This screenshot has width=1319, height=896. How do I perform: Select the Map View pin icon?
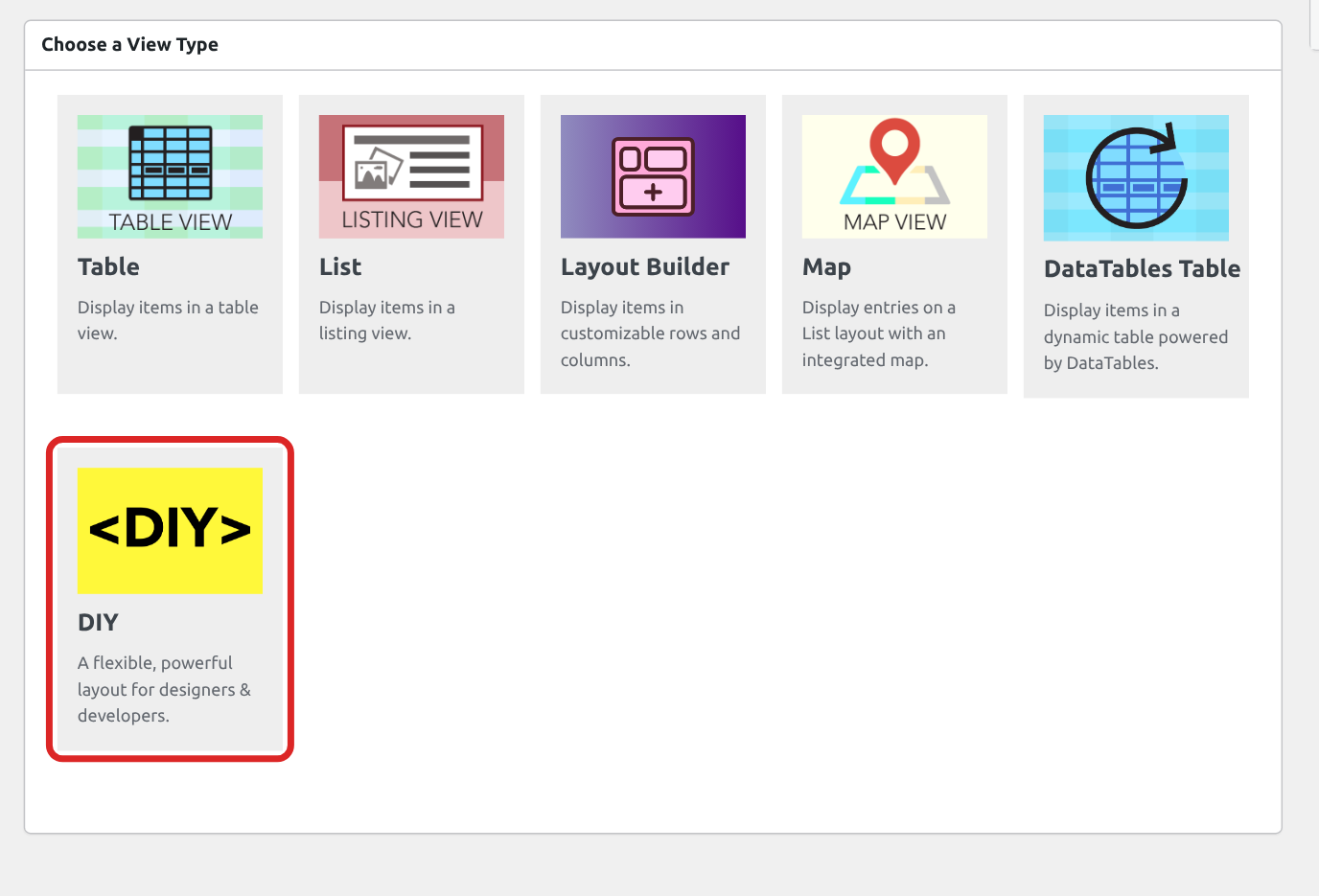pos(894,176)
